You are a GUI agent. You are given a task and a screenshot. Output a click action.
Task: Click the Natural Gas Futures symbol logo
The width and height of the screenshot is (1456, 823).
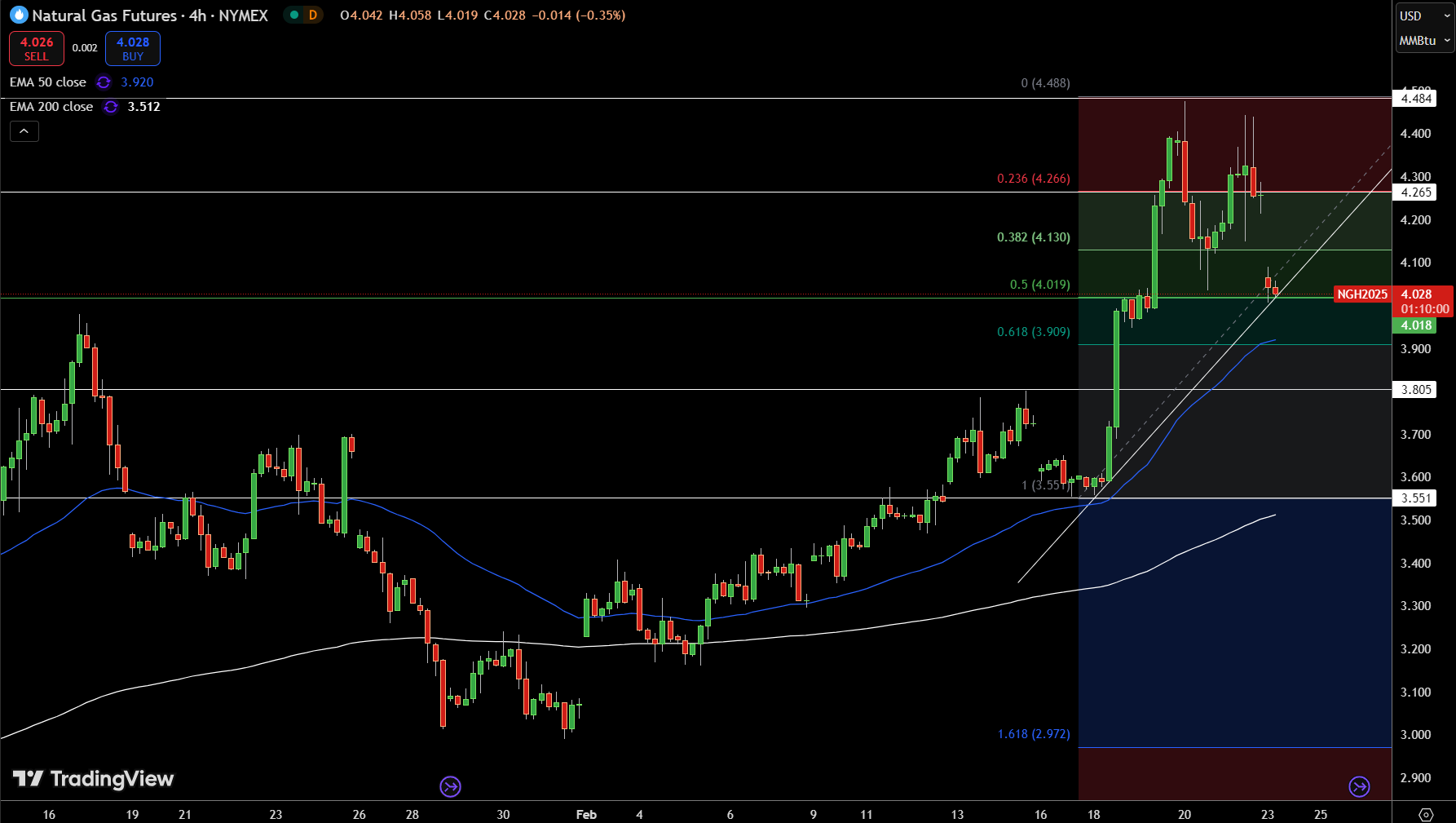[19, 15]
